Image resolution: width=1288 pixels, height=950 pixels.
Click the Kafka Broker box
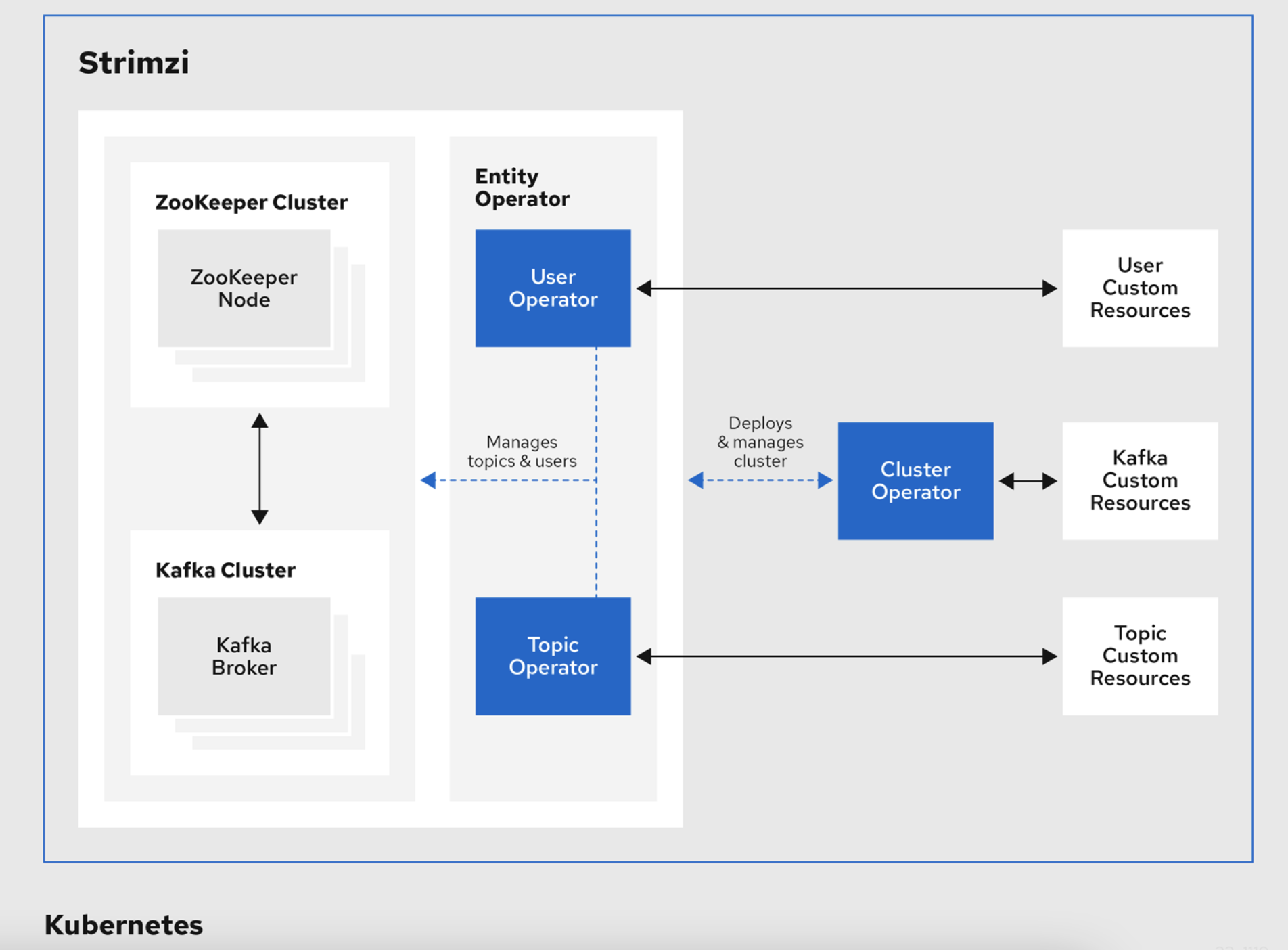tap(244, 656)
